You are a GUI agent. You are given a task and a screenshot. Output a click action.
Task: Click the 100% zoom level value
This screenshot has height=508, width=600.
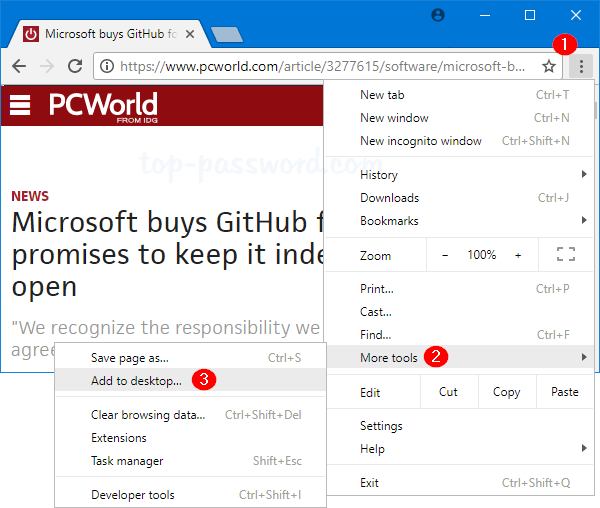[x=481, y=255]
